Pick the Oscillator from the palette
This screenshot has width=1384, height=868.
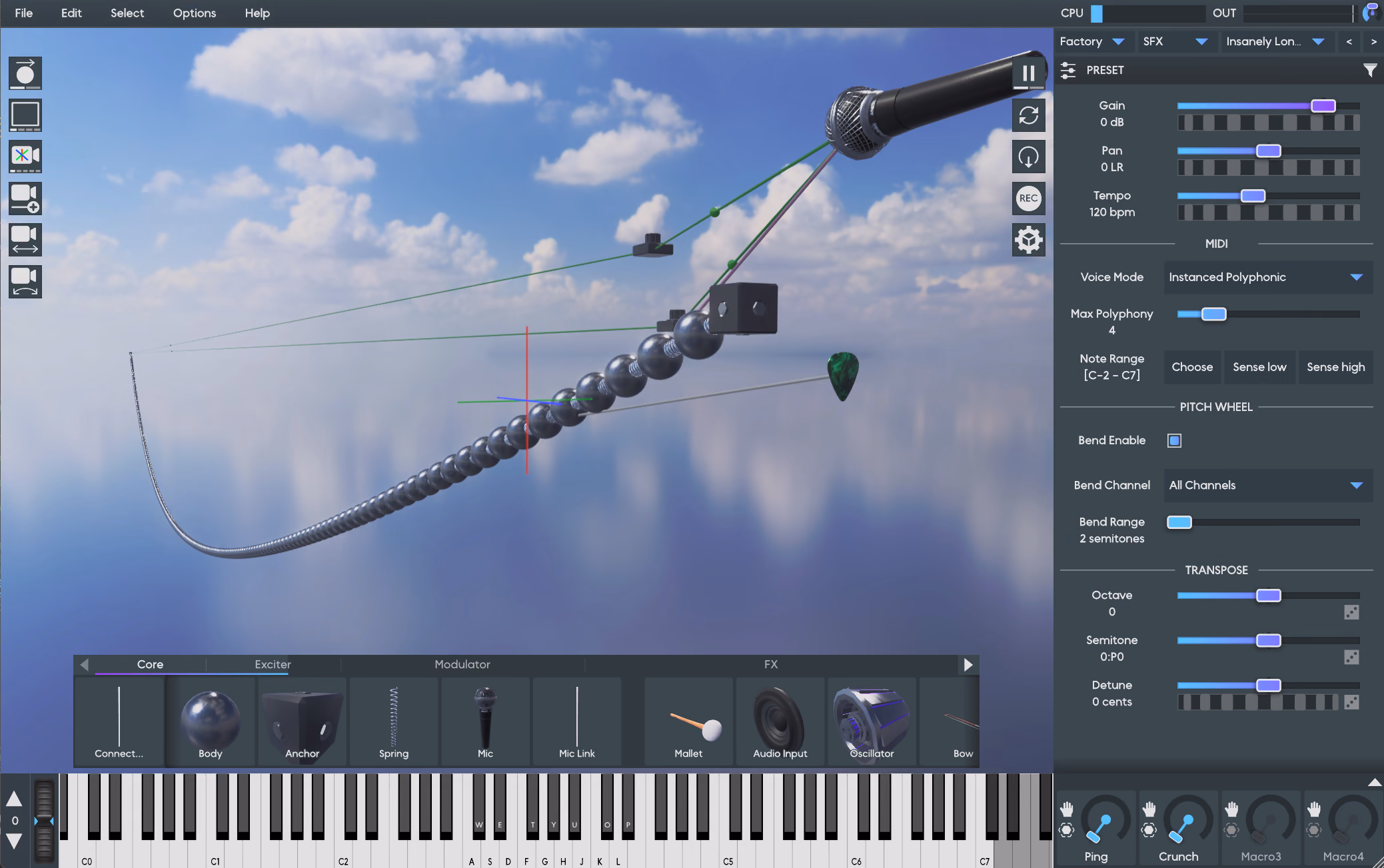coord(872,721)
